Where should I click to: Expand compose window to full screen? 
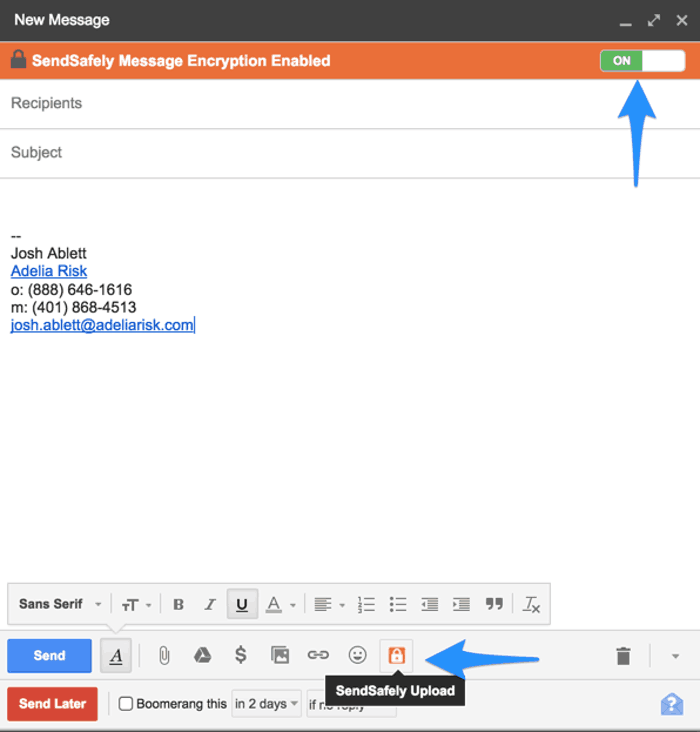pyautogui.click(x=654, y=21)
